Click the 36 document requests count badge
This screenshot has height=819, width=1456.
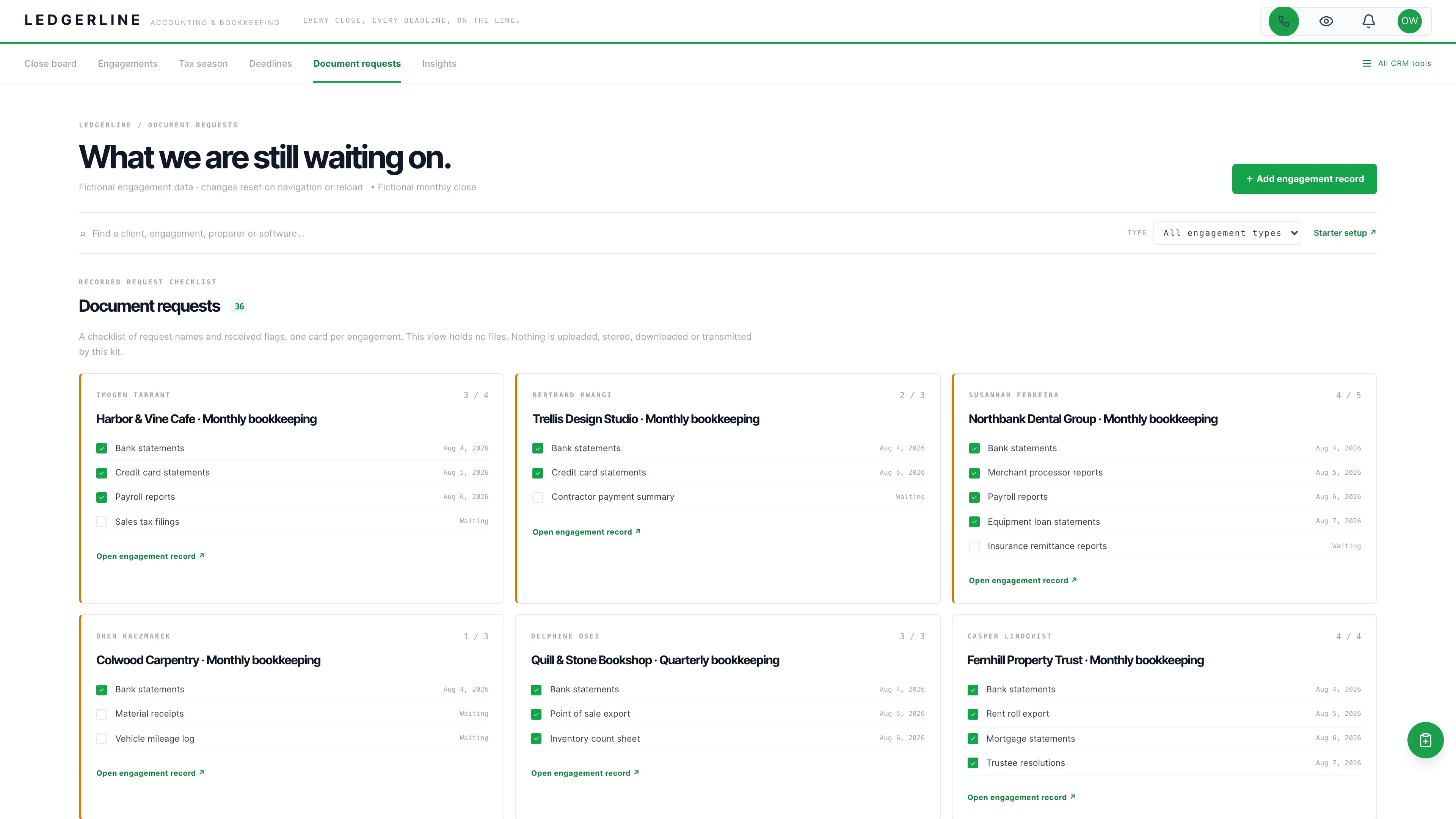(240, 306)
